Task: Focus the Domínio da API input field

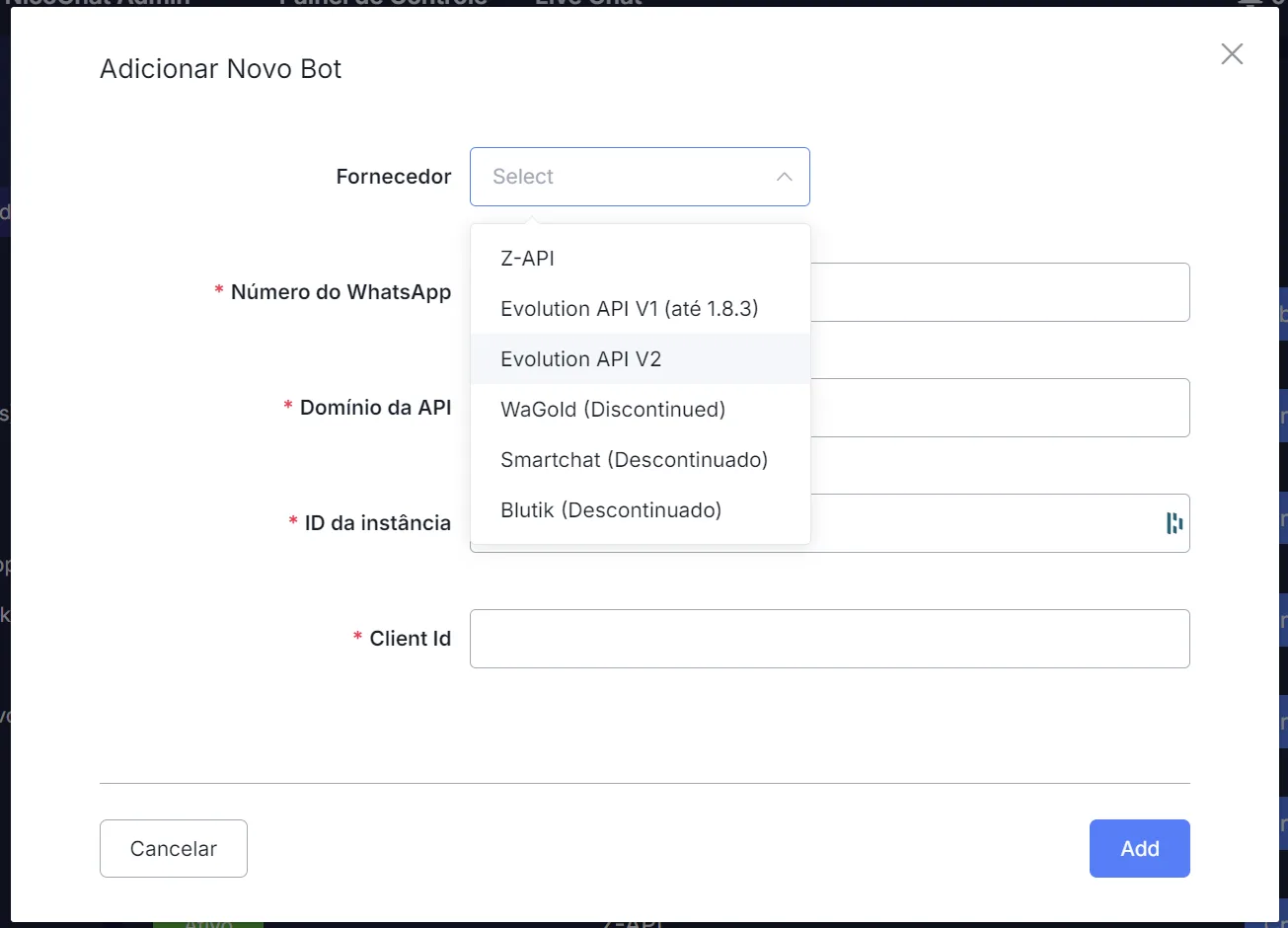Action: tap(999, 408)
